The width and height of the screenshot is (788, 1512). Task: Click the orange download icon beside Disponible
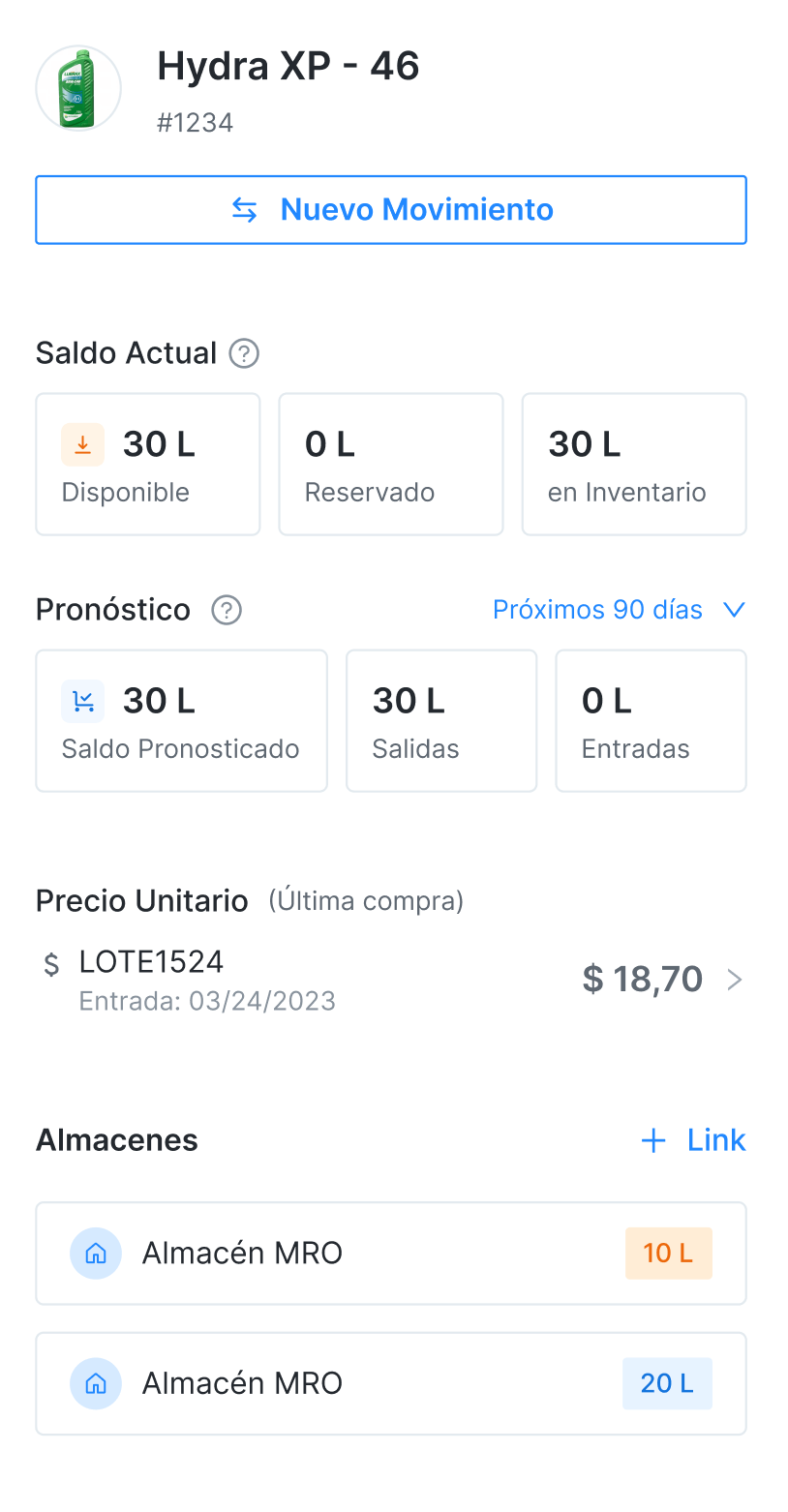tap(83, 444)
